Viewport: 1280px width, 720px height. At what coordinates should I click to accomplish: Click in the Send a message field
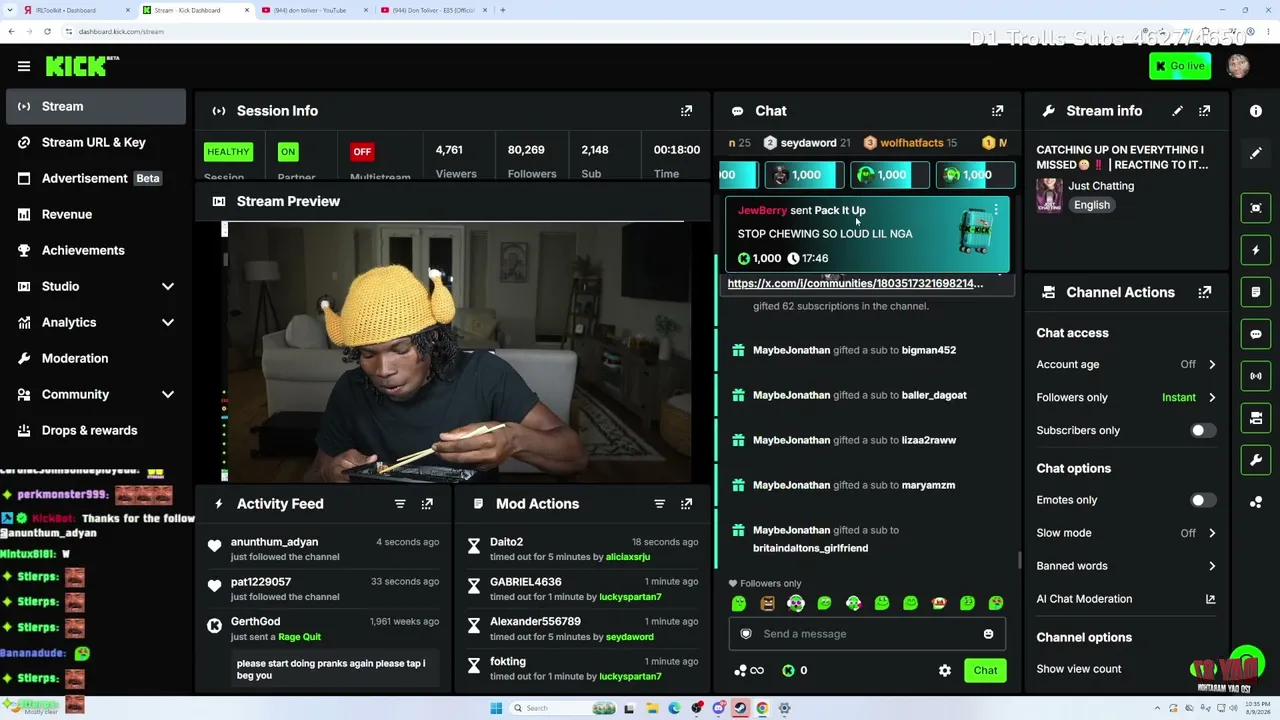(867, 634)
